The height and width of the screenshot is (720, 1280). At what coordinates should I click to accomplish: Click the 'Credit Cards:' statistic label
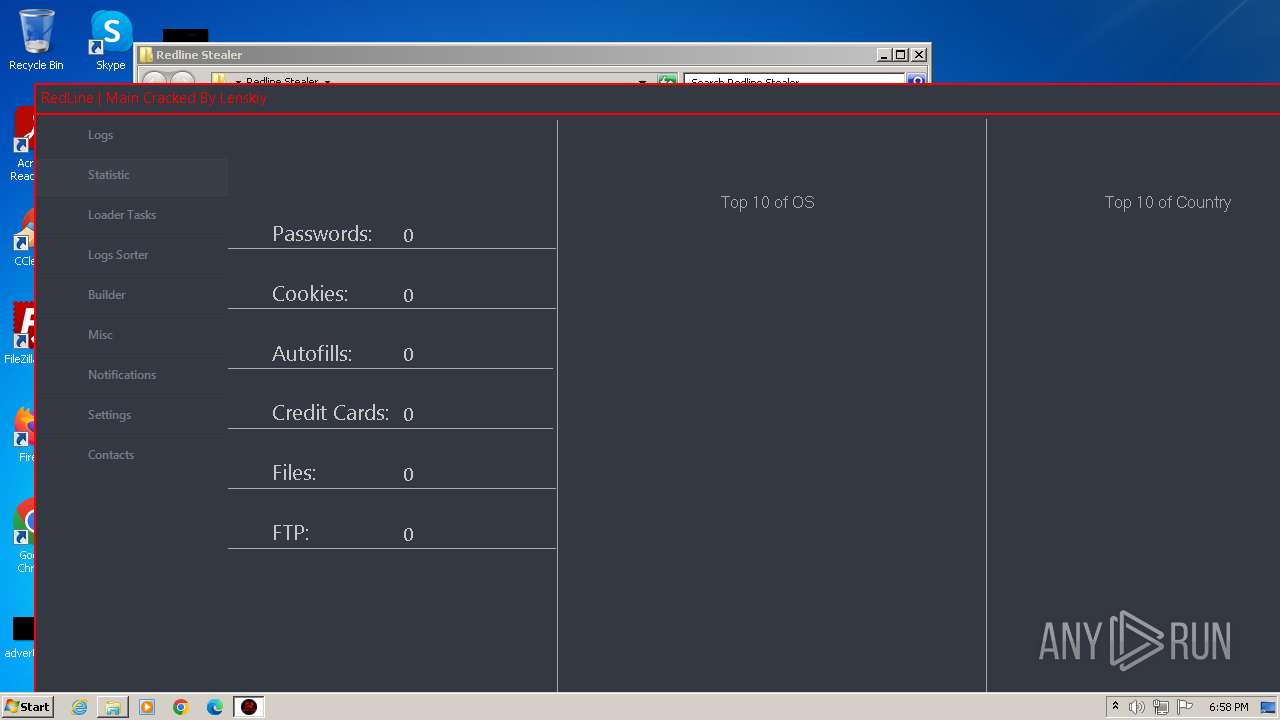(330, 413)
